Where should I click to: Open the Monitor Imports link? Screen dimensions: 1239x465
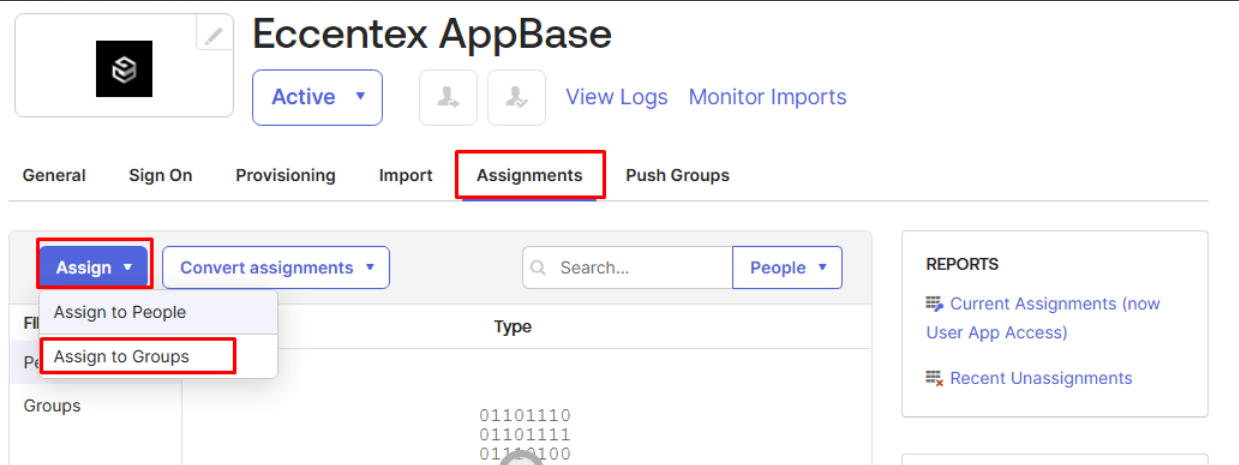768,97
